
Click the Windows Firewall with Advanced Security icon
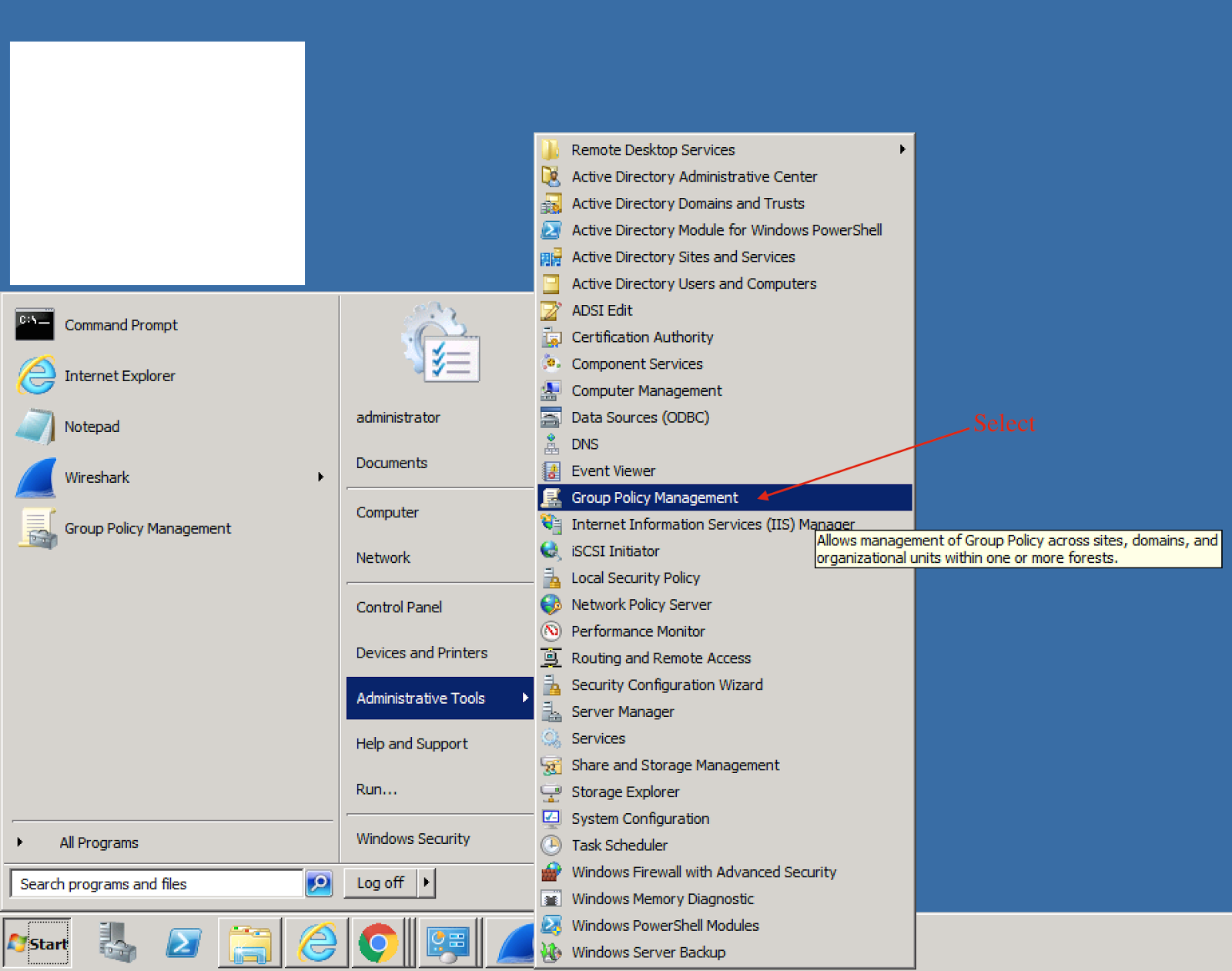551,872
